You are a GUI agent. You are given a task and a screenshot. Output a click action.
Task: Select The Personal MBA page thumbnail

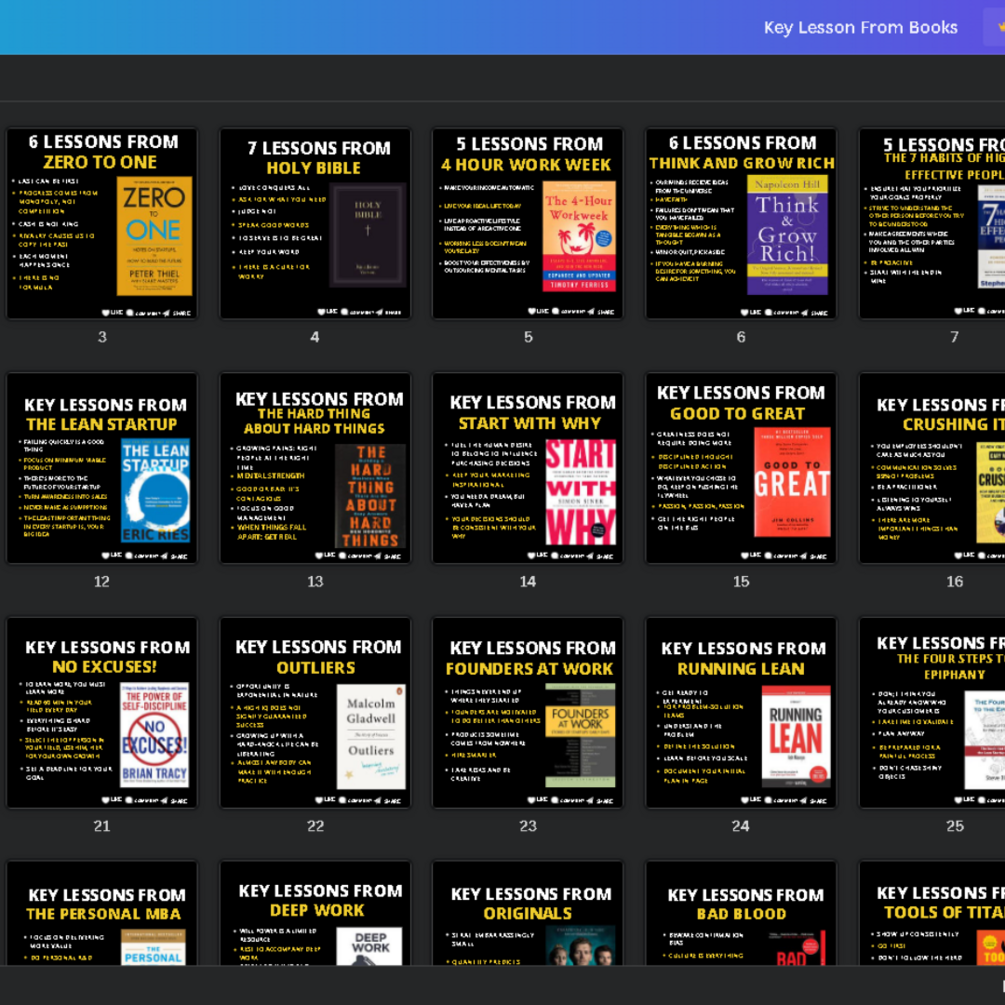point(102,913)
